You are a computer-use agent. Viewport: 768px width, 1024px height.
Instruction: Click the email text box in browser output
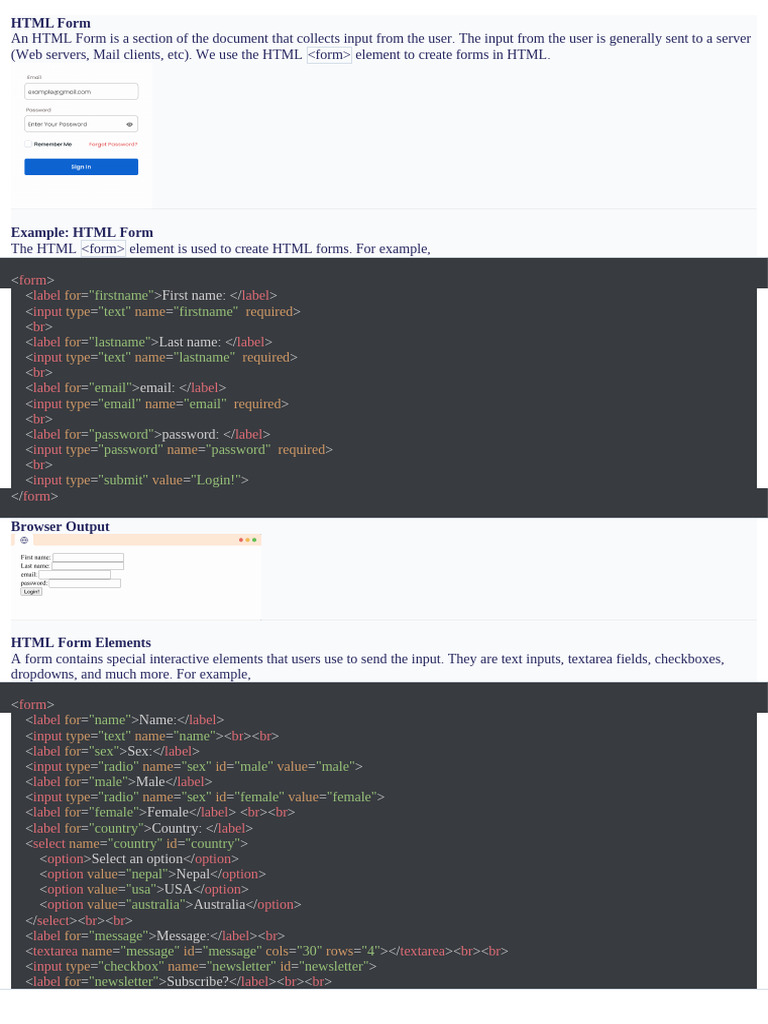click(75, 574)
